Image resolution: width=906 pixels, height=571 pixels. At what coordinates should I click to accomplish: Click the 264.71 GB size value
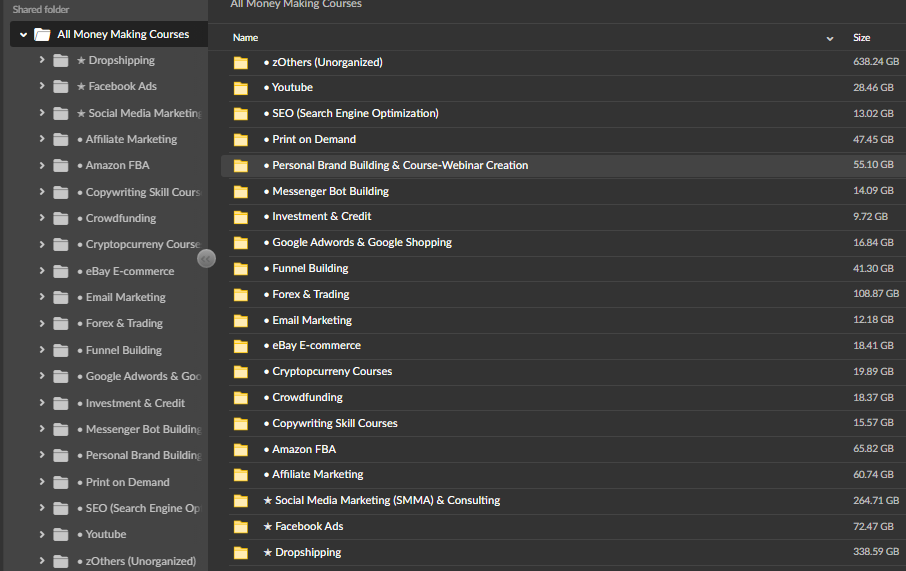[x=876, y=500]
